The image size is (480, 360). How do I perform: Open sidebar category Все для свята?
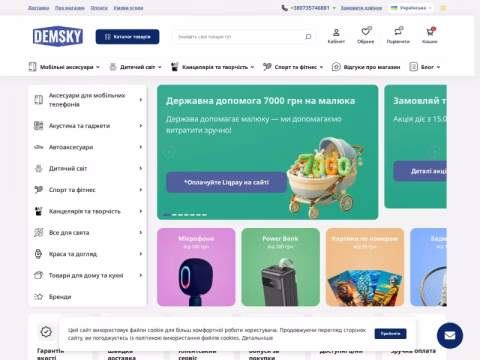[x=69, y=233]
